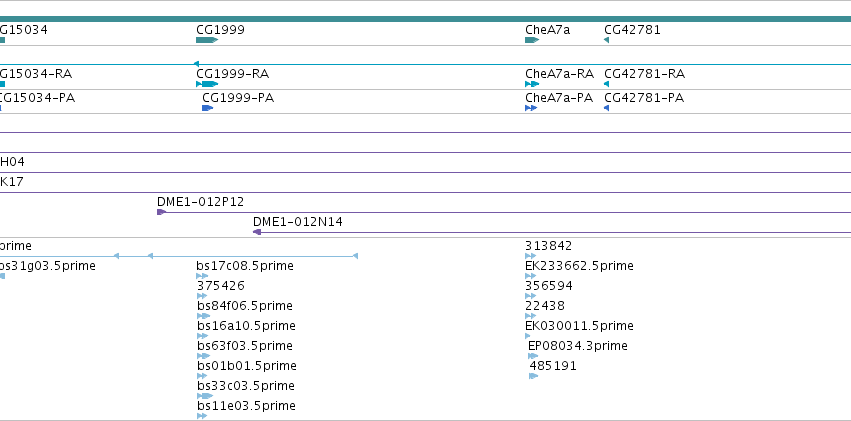Click the EK233662.5prime EST glyph
Viewport: 851px width, 421px height.
(x=530, y=276)
